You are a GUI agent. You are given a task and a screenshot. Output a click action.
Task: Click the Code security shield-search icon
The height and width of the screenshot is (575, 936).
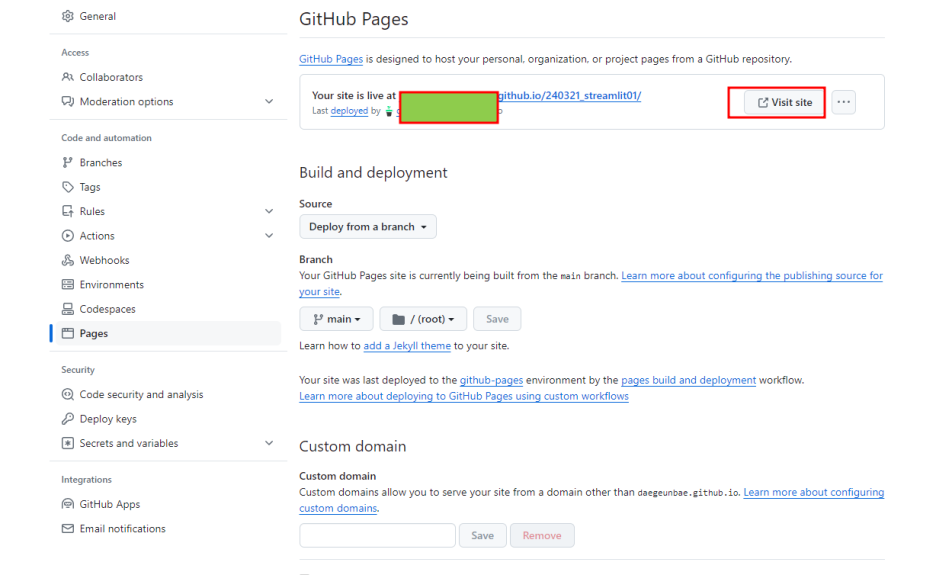(x=67, y=395)
